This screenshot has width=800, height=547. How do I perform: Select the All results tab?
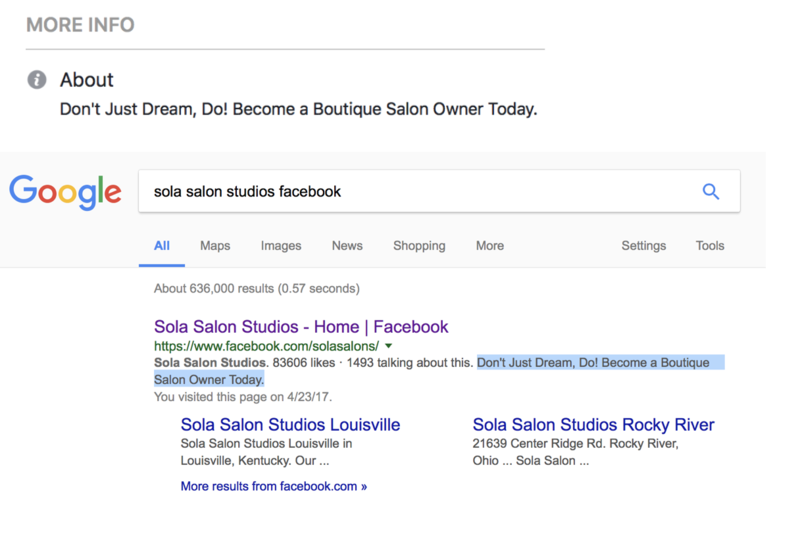(x=162, y=246)
